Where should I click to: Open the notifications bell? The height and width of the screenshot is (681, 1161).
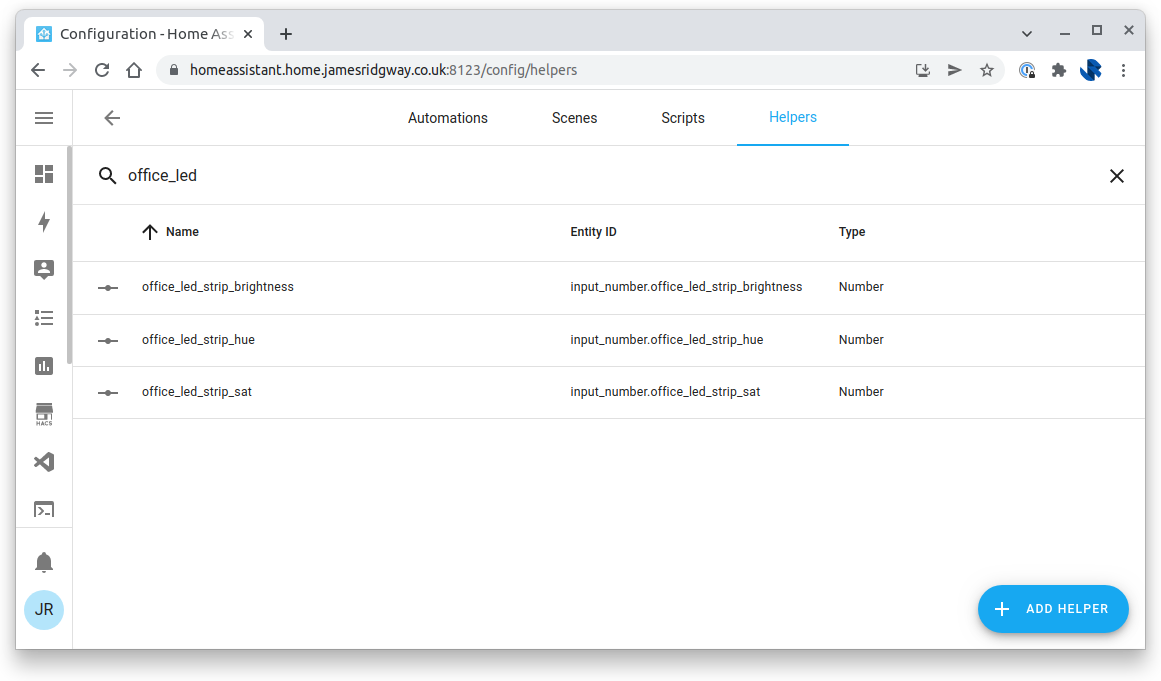44,561
